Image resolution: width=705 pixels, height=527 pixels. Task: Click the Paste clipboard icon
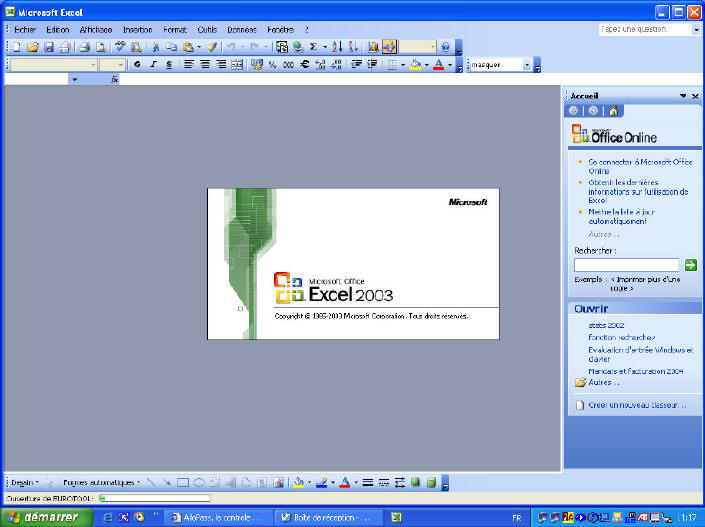(x=188, y=47)
